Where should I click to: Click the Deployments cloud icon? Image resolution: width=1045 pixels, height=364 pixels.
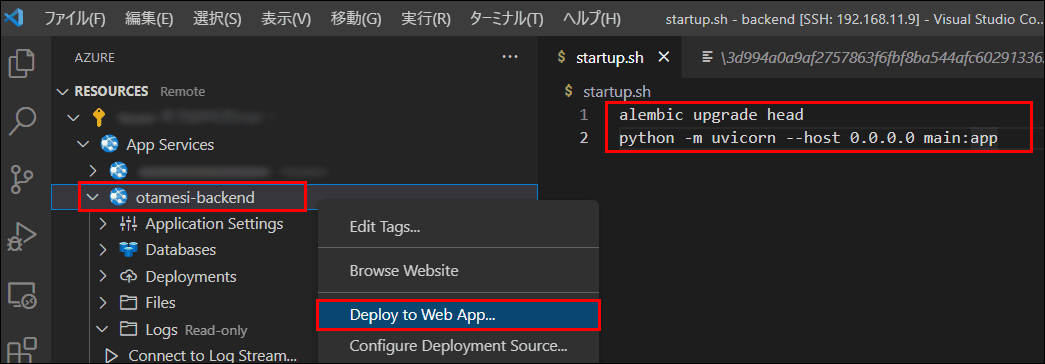click(129, 276)
